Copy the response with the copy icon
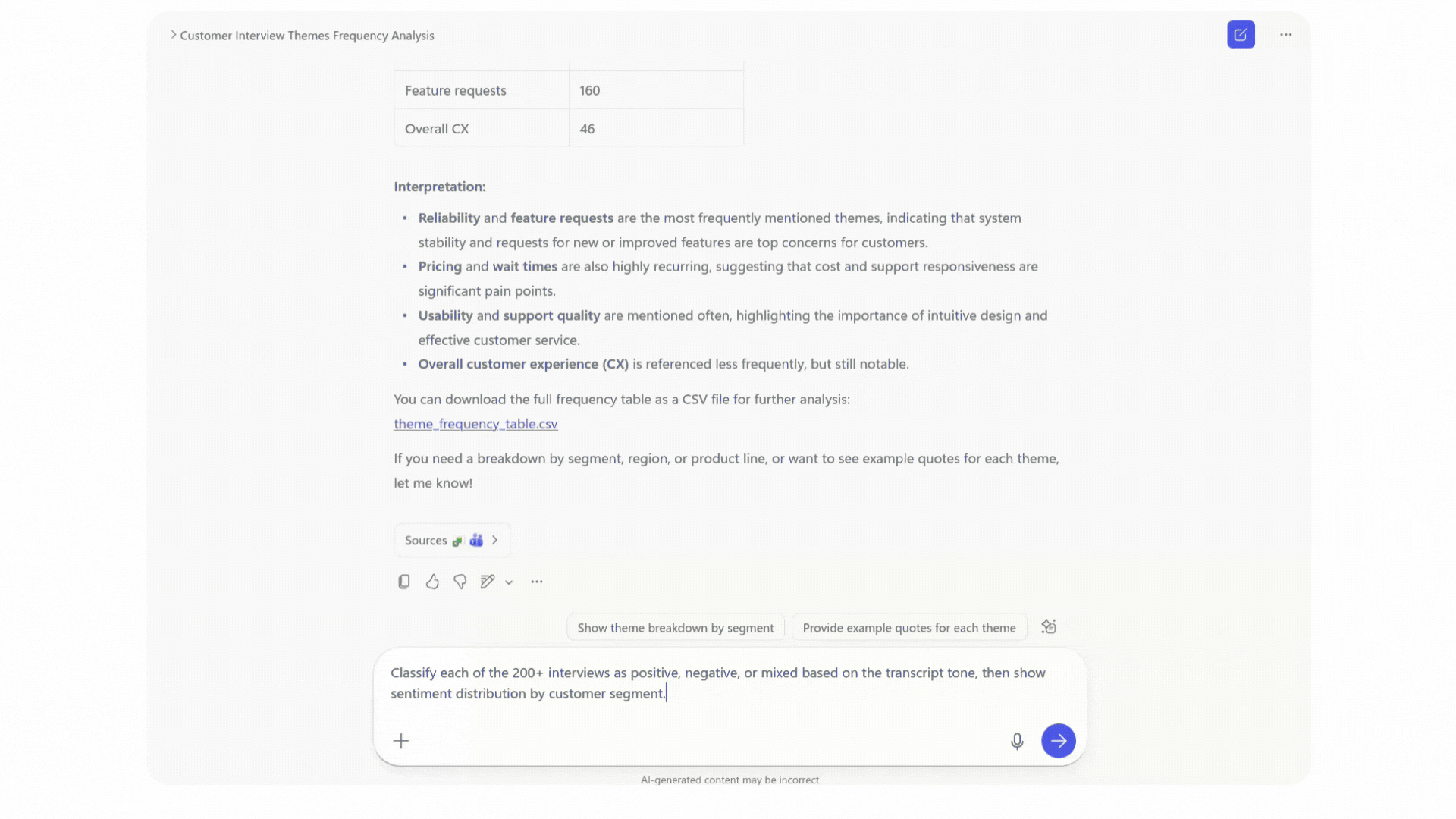 404,582
